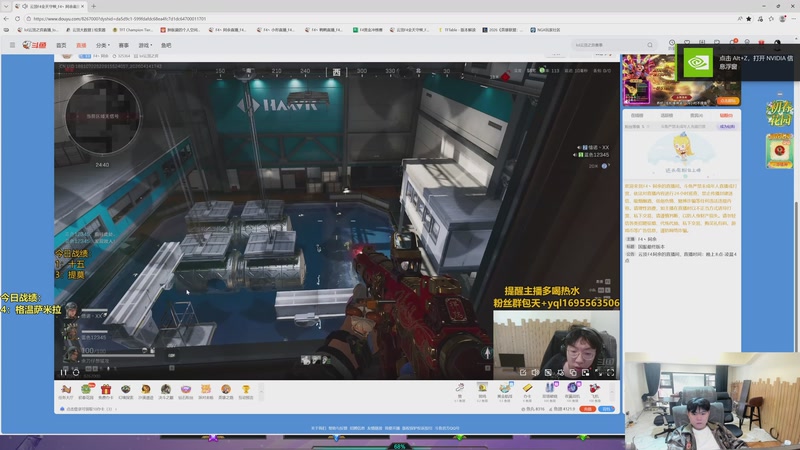Toggle the favorite star in address bar
Screen dimensions: 800x450
click(x=748, y=18)
